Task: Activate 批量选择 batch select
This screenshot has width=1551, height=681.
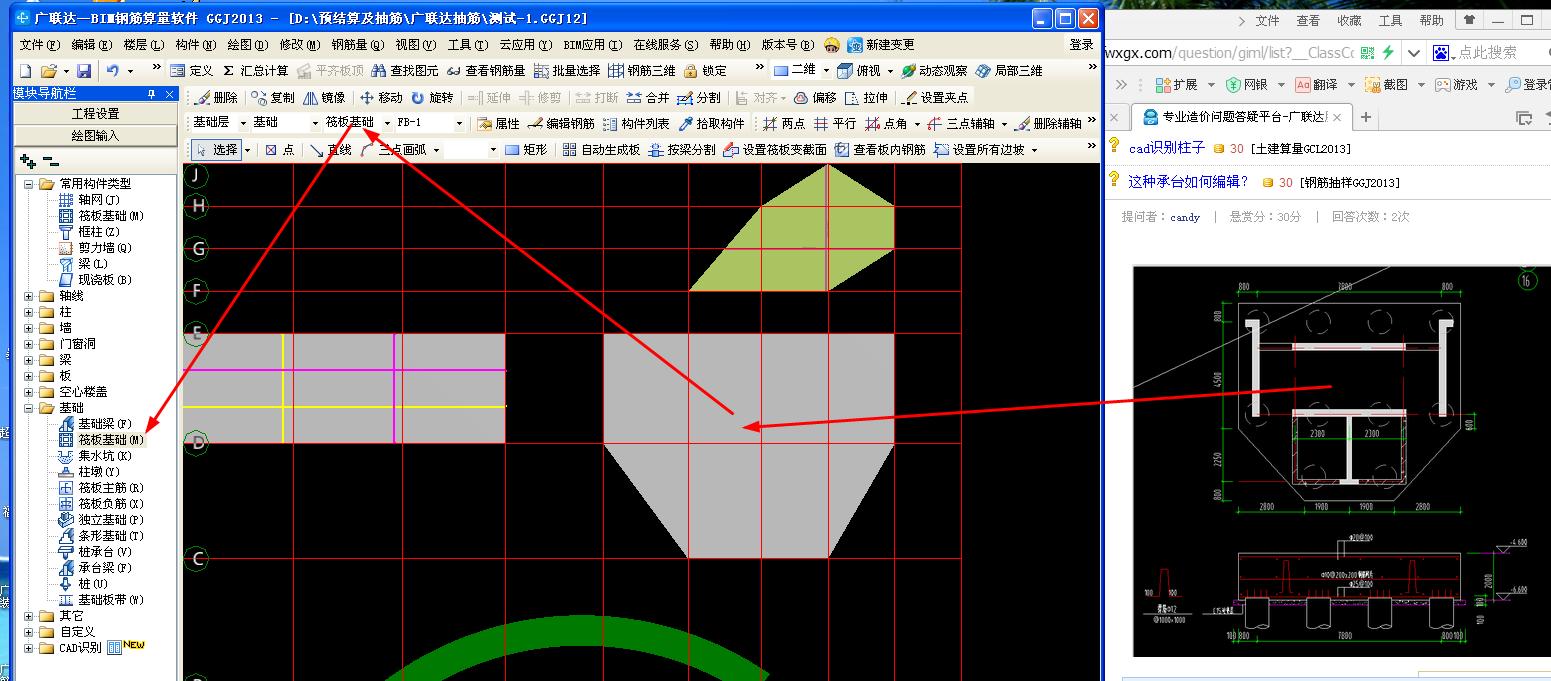Action: pyautogui.click(x=566, y=71)
